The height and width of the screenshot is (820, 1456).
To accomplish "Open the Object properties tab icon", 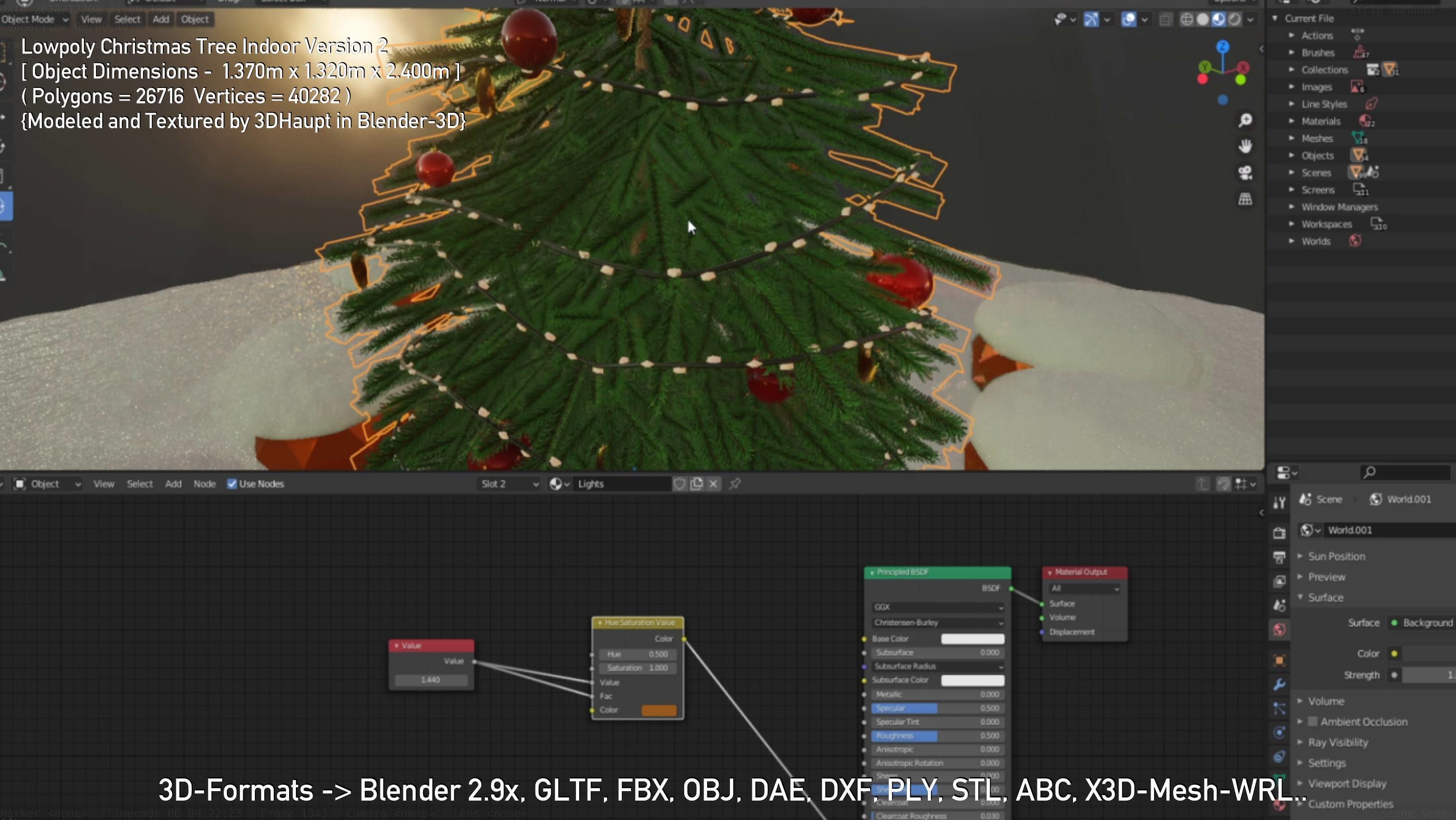I will coord(1280,660).
